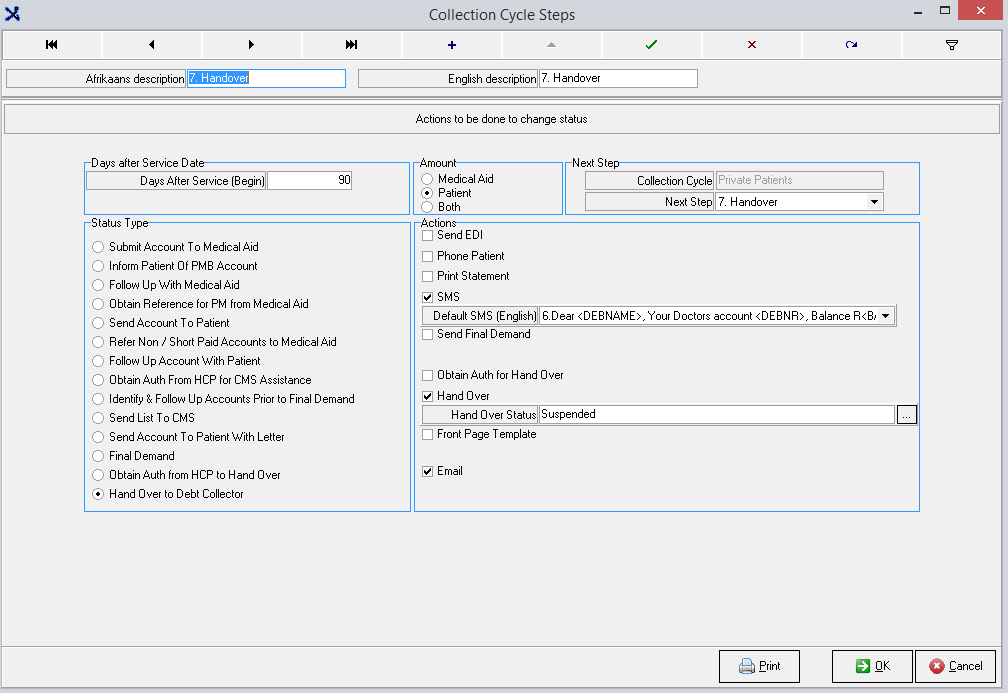Uncheck the SMS checkbox
The width and height of the screenshot is (1008, 693).
point(428,297)
